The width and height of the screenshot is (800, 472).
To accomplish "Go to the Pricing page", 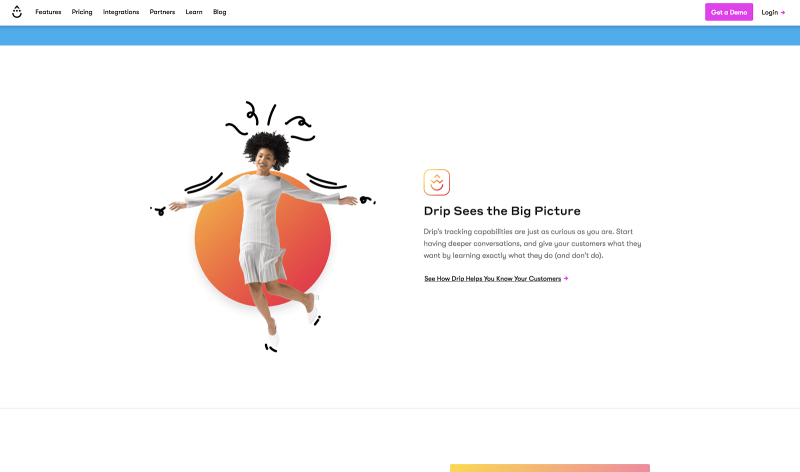I will (x=82, y=12).
